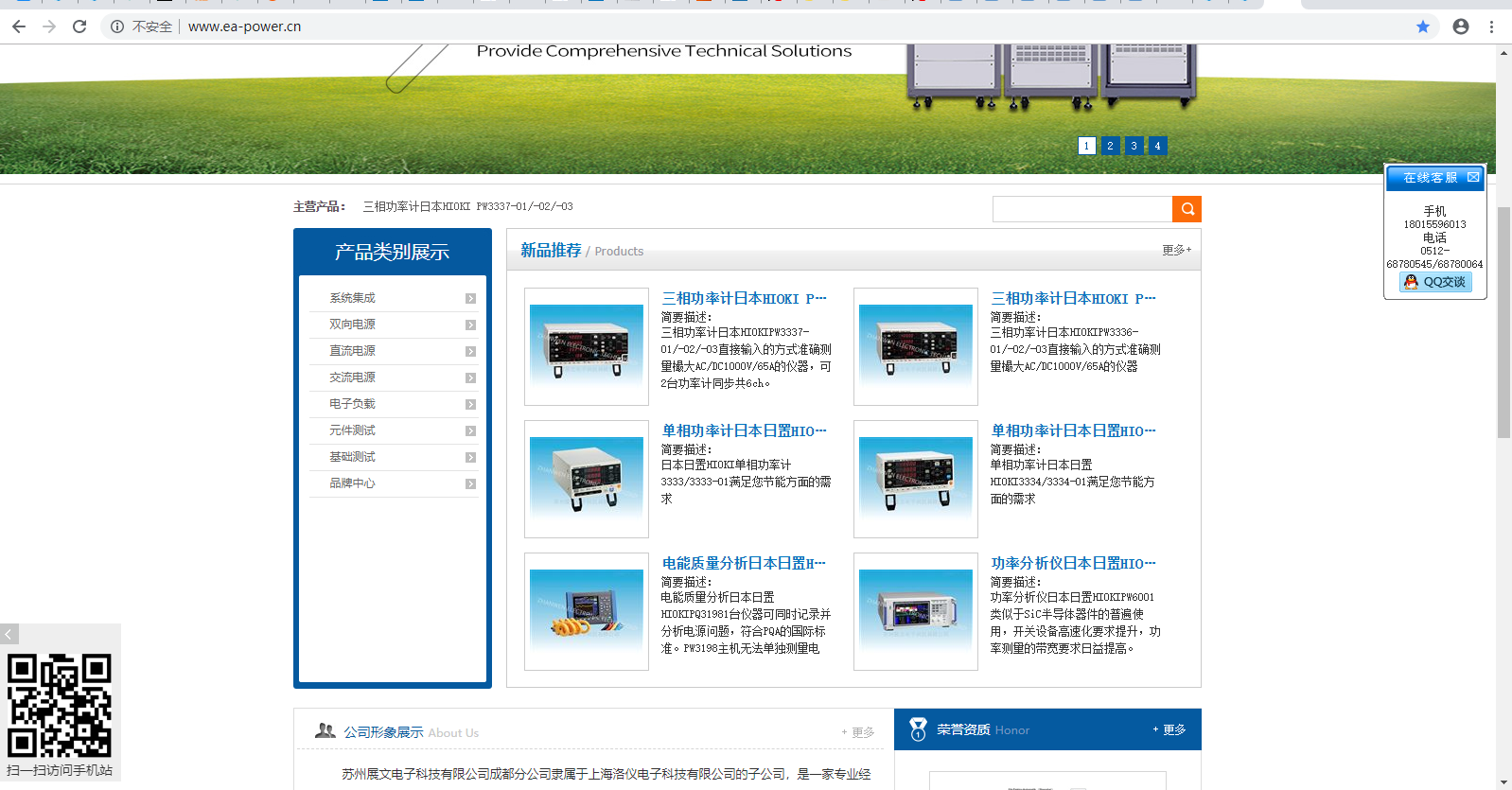View site security info icon
This screenshot has width=1512, height=790.
tap(117, 26)
